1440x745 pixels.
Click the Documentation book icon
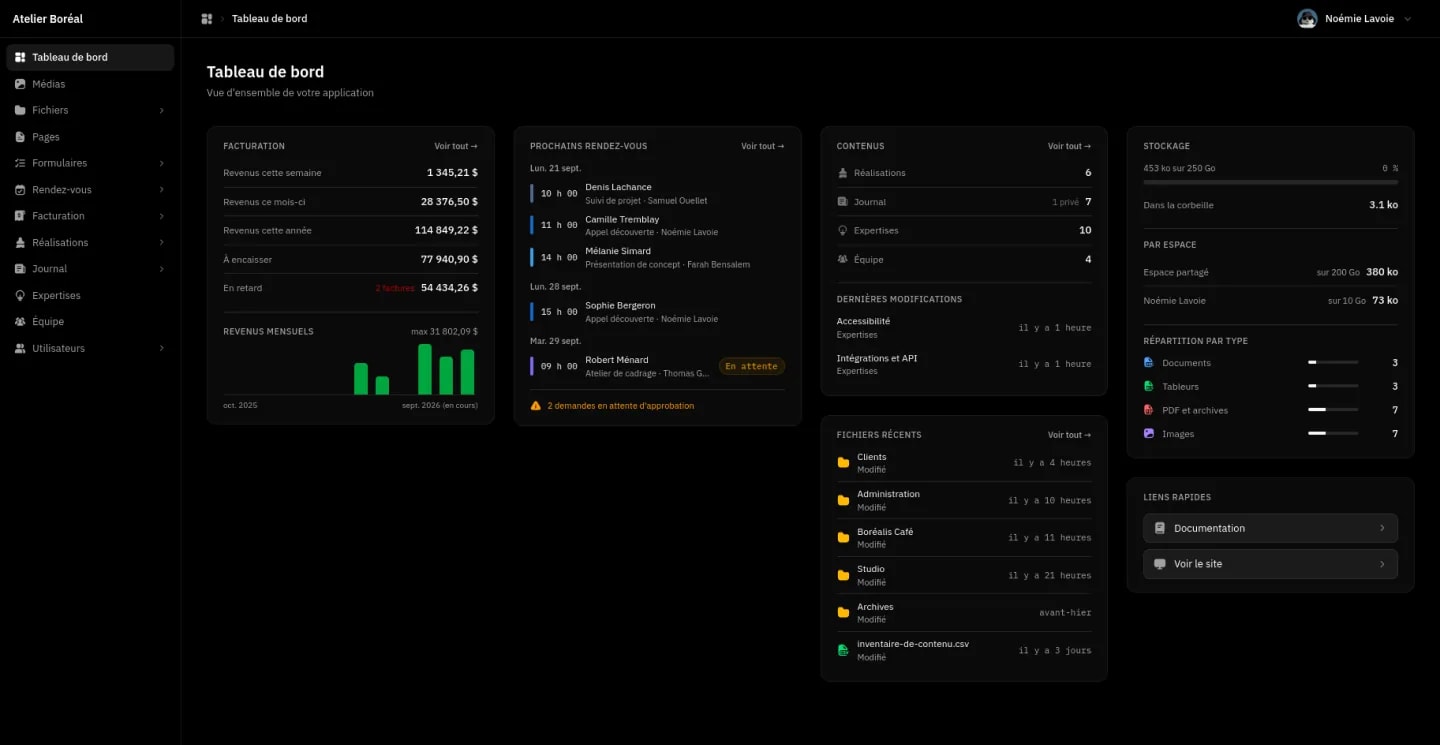pyautogui.click(x=1160, y=528)
